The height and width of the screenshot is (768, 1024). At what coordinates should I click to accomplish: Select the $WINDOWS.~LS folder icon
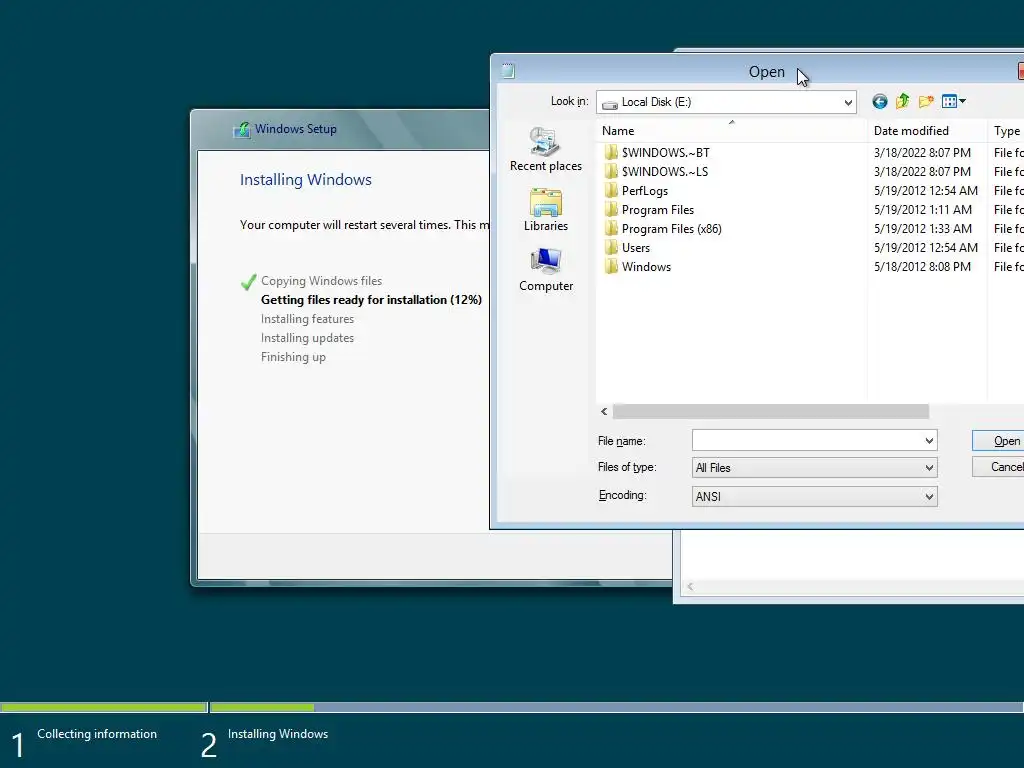[611, 171]
